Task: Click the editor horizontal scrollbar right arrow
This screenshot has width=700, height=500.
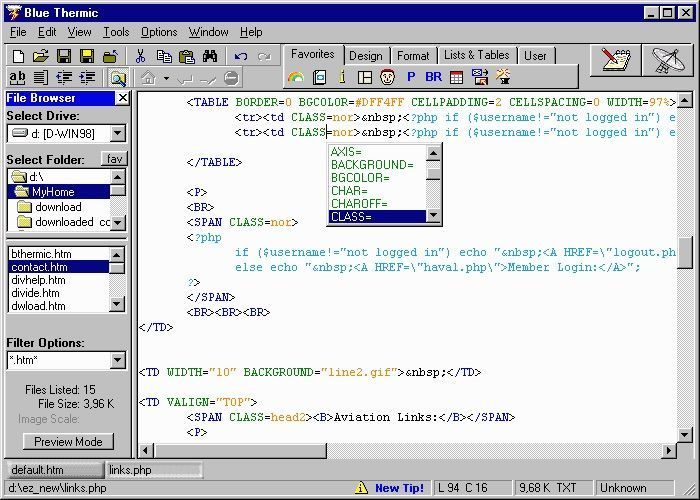Action: tap(668, 450)
